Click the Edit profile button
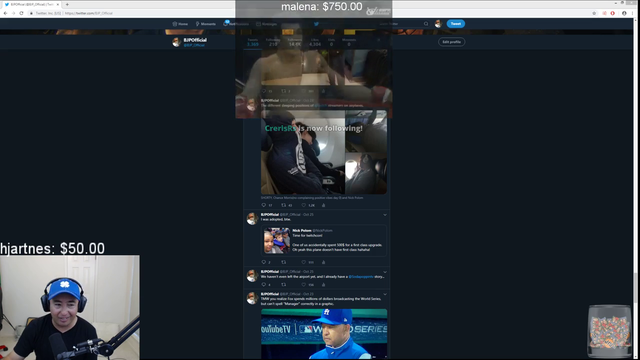The image size is (640, 360). pyautogui.click(x=451, y=42)
